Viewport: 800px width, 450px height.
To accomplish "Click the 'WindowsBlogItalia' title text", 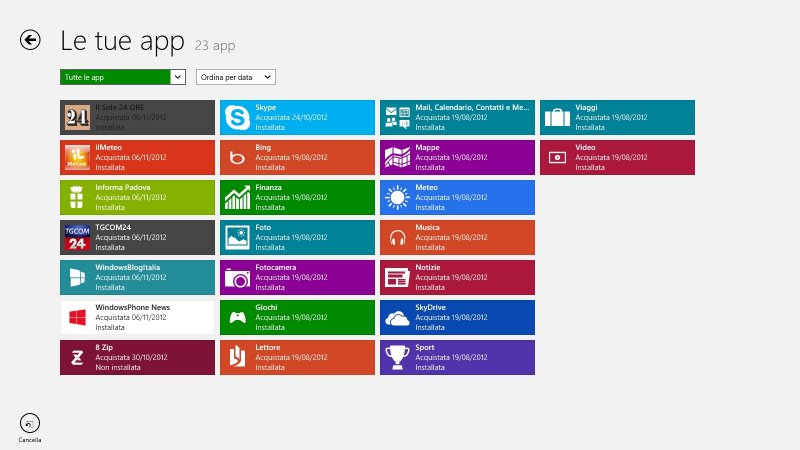I will coord(128,267).
